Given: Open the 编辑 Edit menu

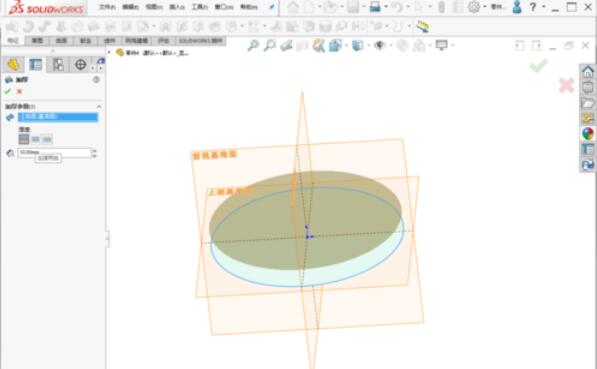Looking at the screenshot, I should (x=131, y=7).
